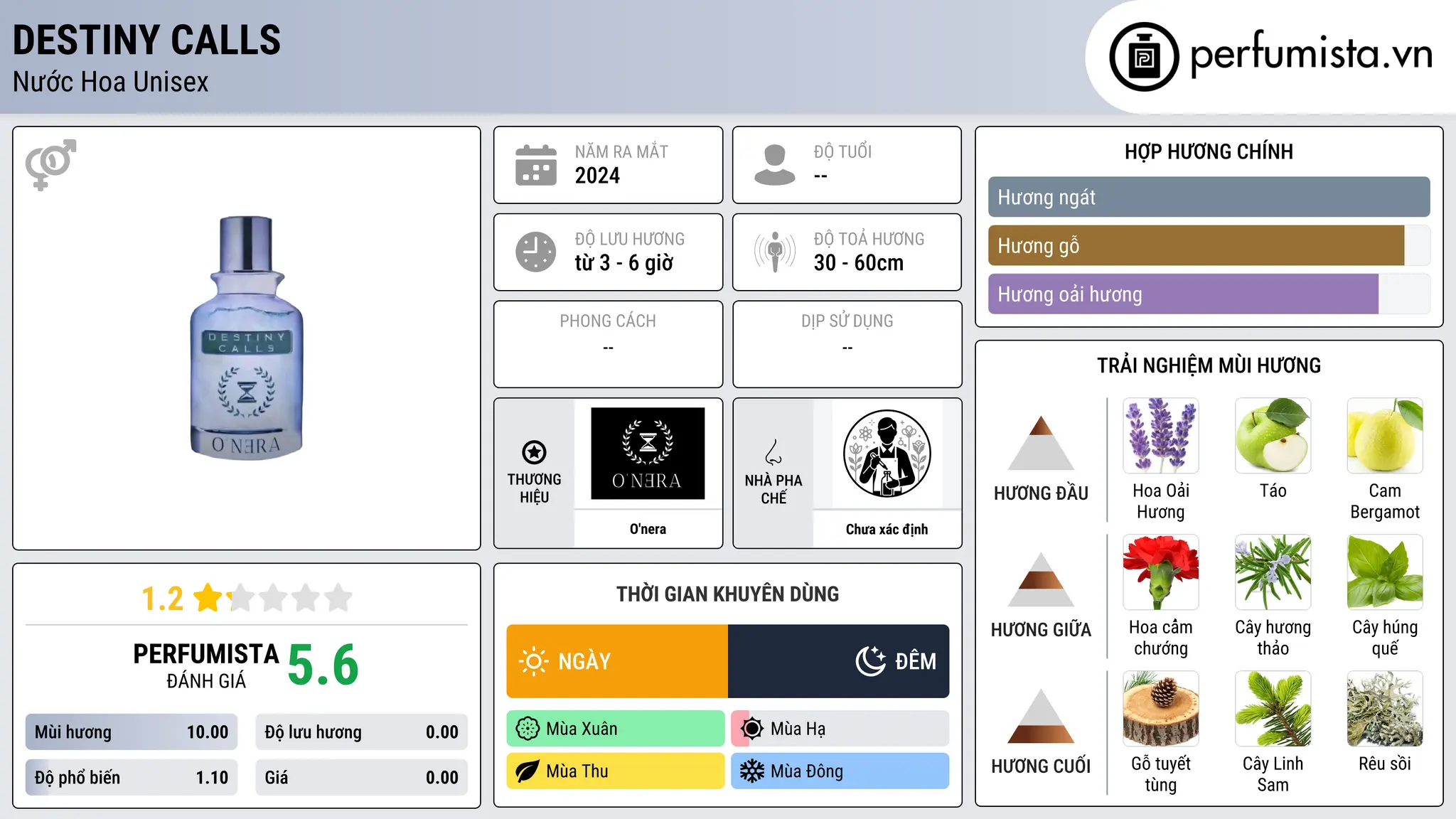The width and height of the screenshot is (1456, 819).
Task: Click the Chưa xác định perfumer label
Action: (887, 529)
